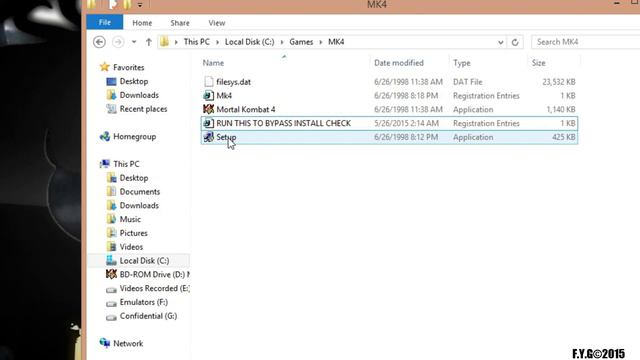This screenshot has width=640, height=360.
Task: Select the Mk4 registration entries icon
Action: point(208,96)
